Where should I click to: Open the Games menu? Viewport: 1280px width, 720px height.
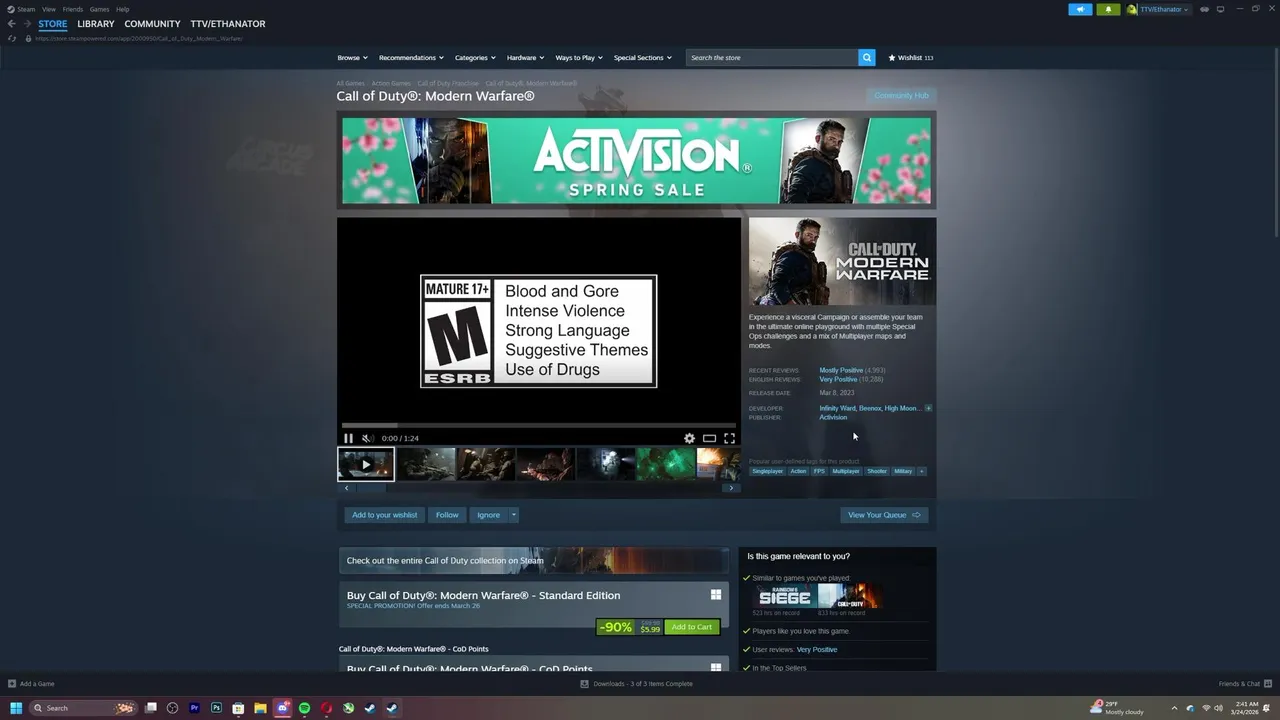coord(99,9)
